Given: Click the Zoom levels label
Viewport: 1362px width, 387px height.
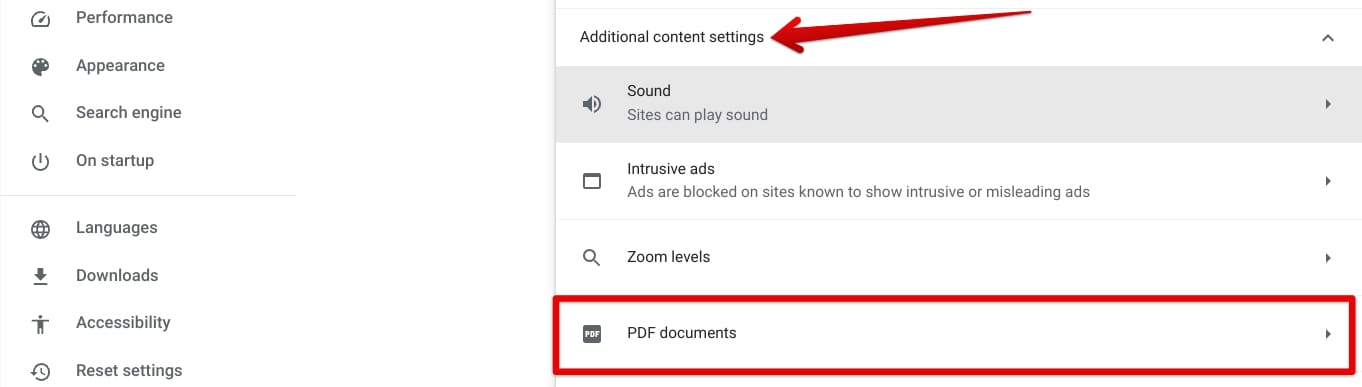Looking at the screenshot, I should [x=668, y=257].
